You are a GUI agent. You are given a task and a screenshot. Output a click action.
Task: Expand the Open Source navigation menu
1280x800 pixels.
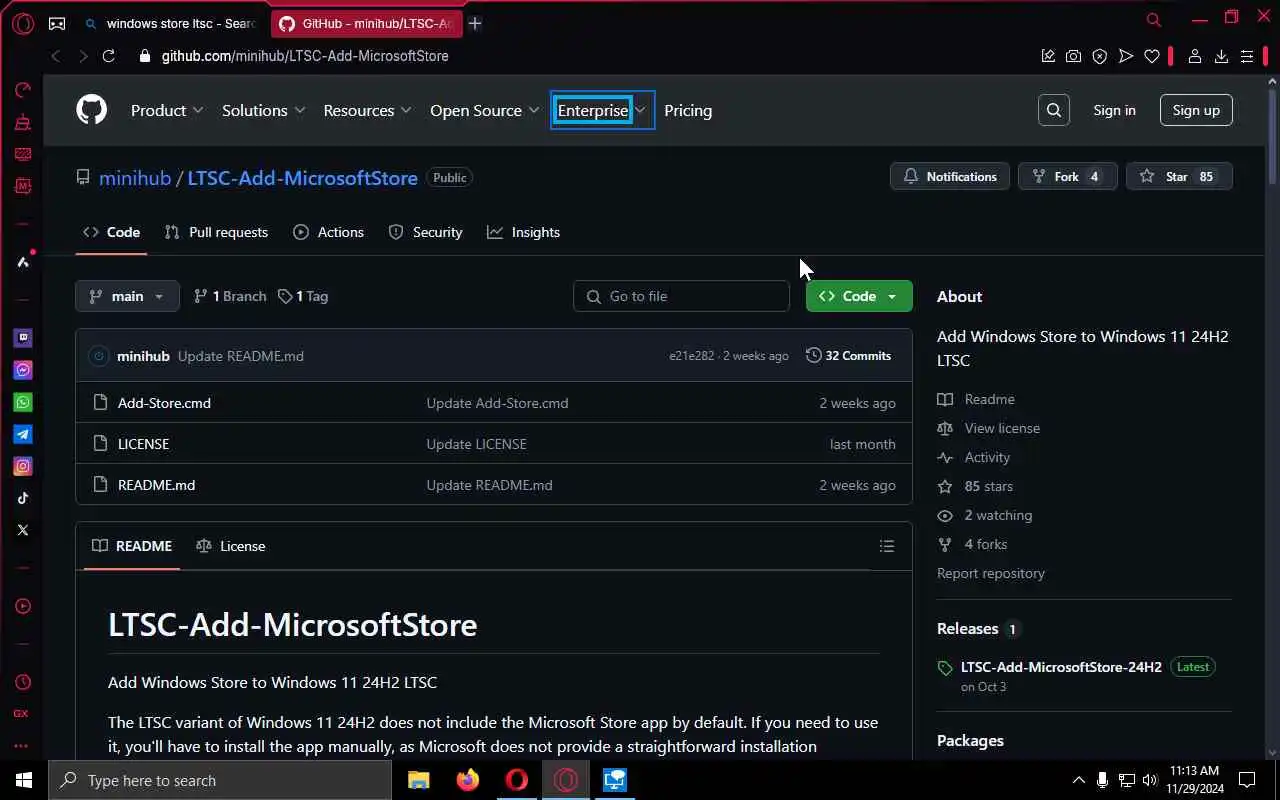[485, 110]
